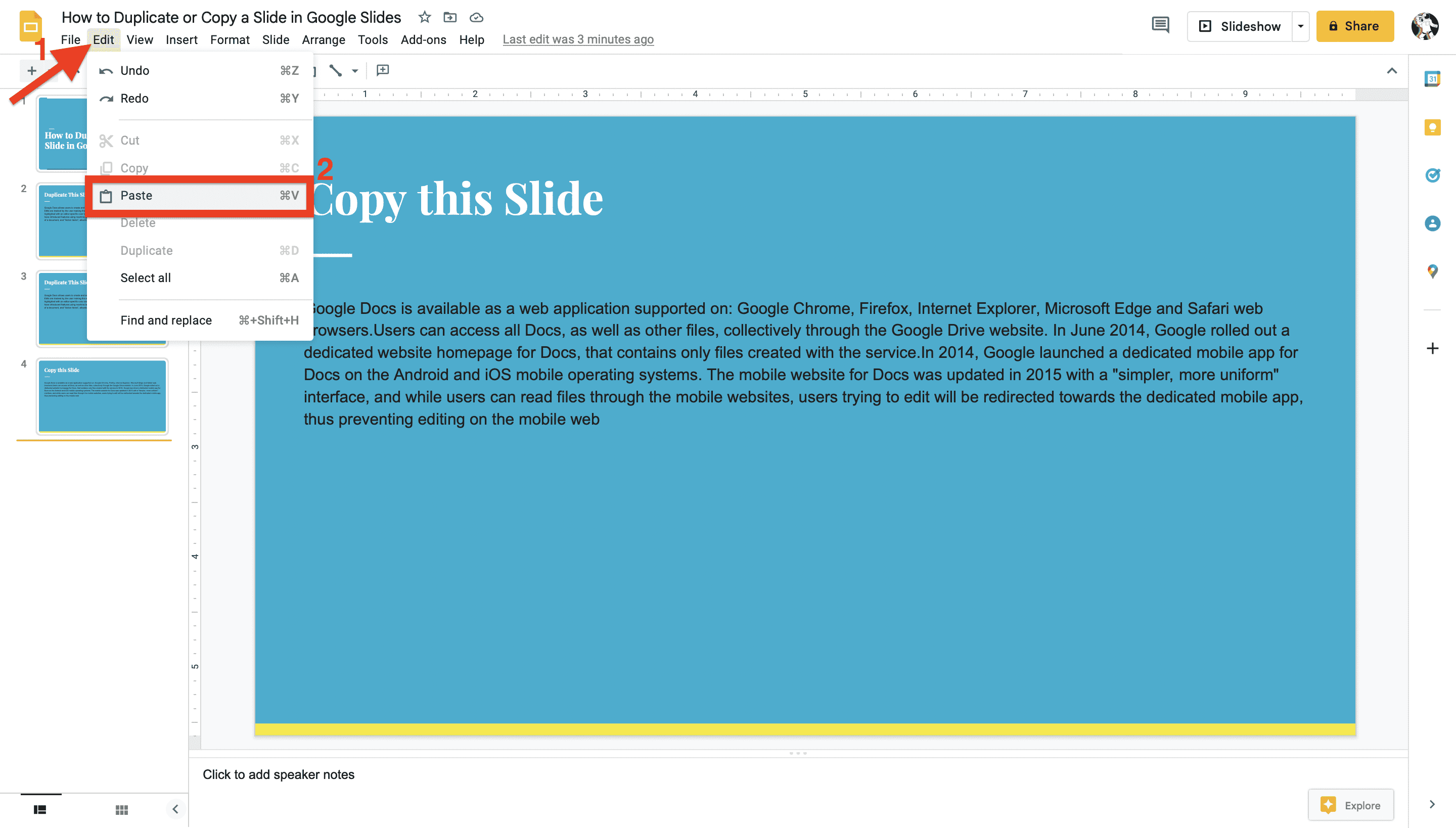1456x828 pixels.
Task: Click the Share button
Action: (x=1355, y=26)
